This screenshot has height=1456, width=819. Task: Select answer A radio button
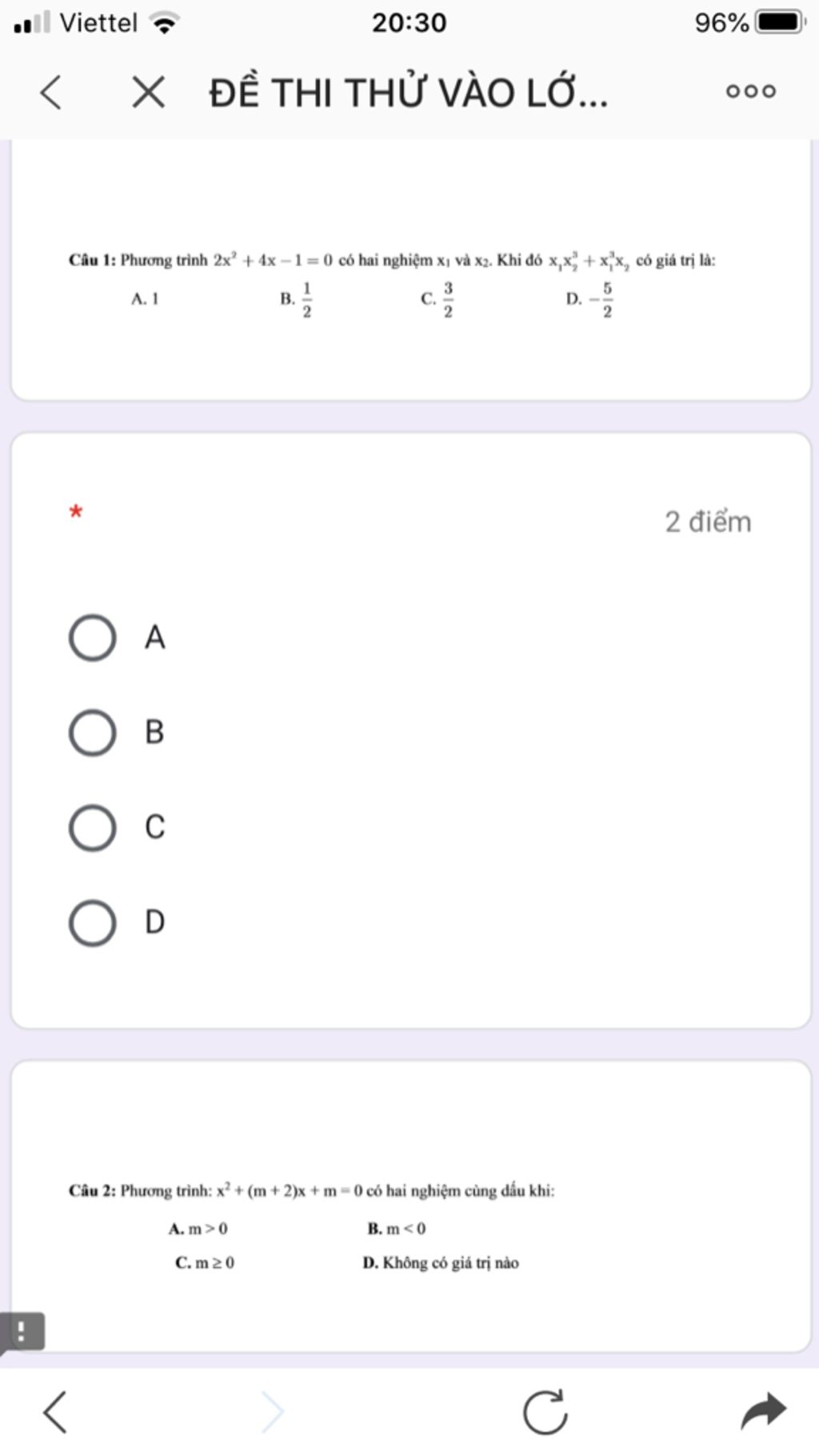[x=92, y=638]
